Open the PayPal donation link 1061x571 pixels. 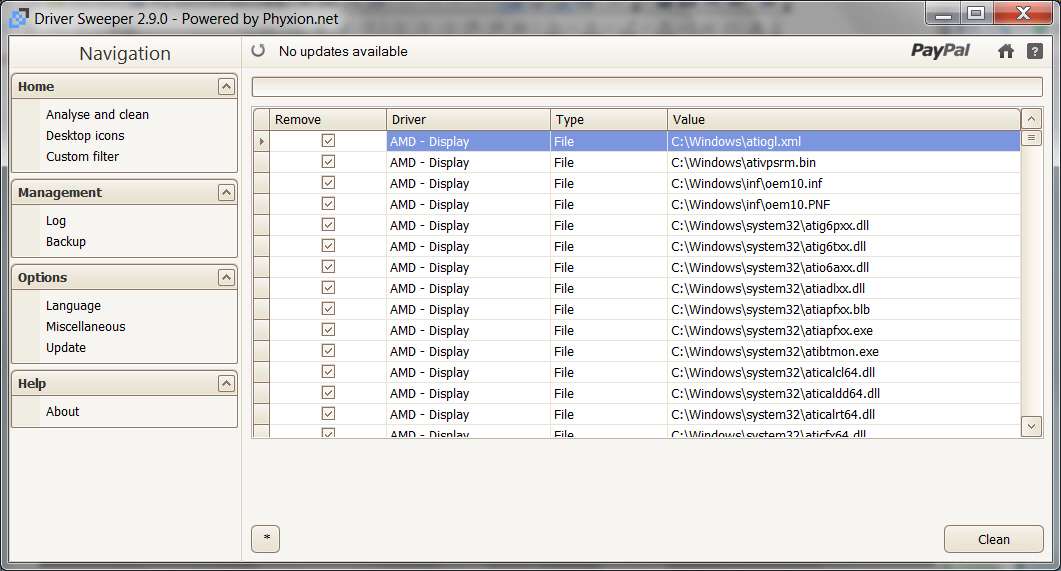pyautogui.click(x=941, y=51)
